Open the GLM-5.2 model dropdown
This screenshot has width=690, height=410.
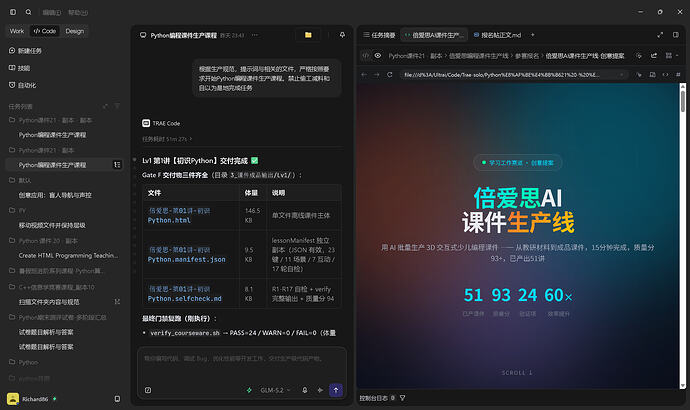coord(275,390)
